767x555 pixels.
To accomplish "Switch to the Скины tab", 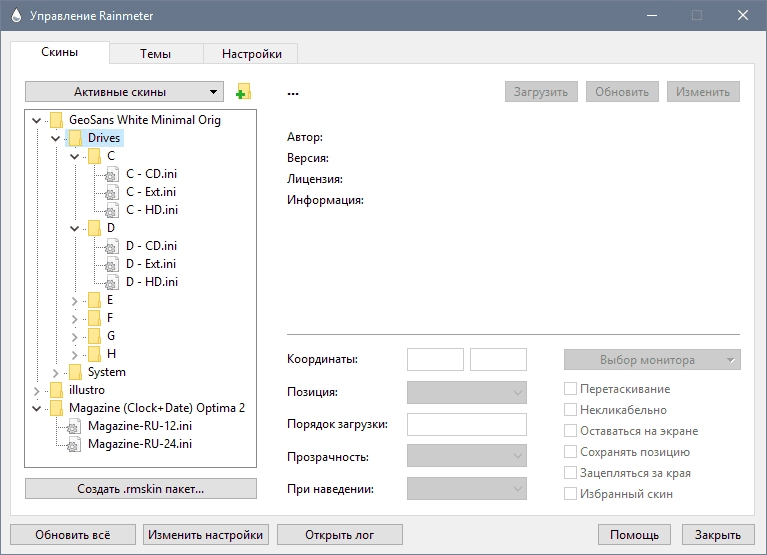I will point(60,52).
